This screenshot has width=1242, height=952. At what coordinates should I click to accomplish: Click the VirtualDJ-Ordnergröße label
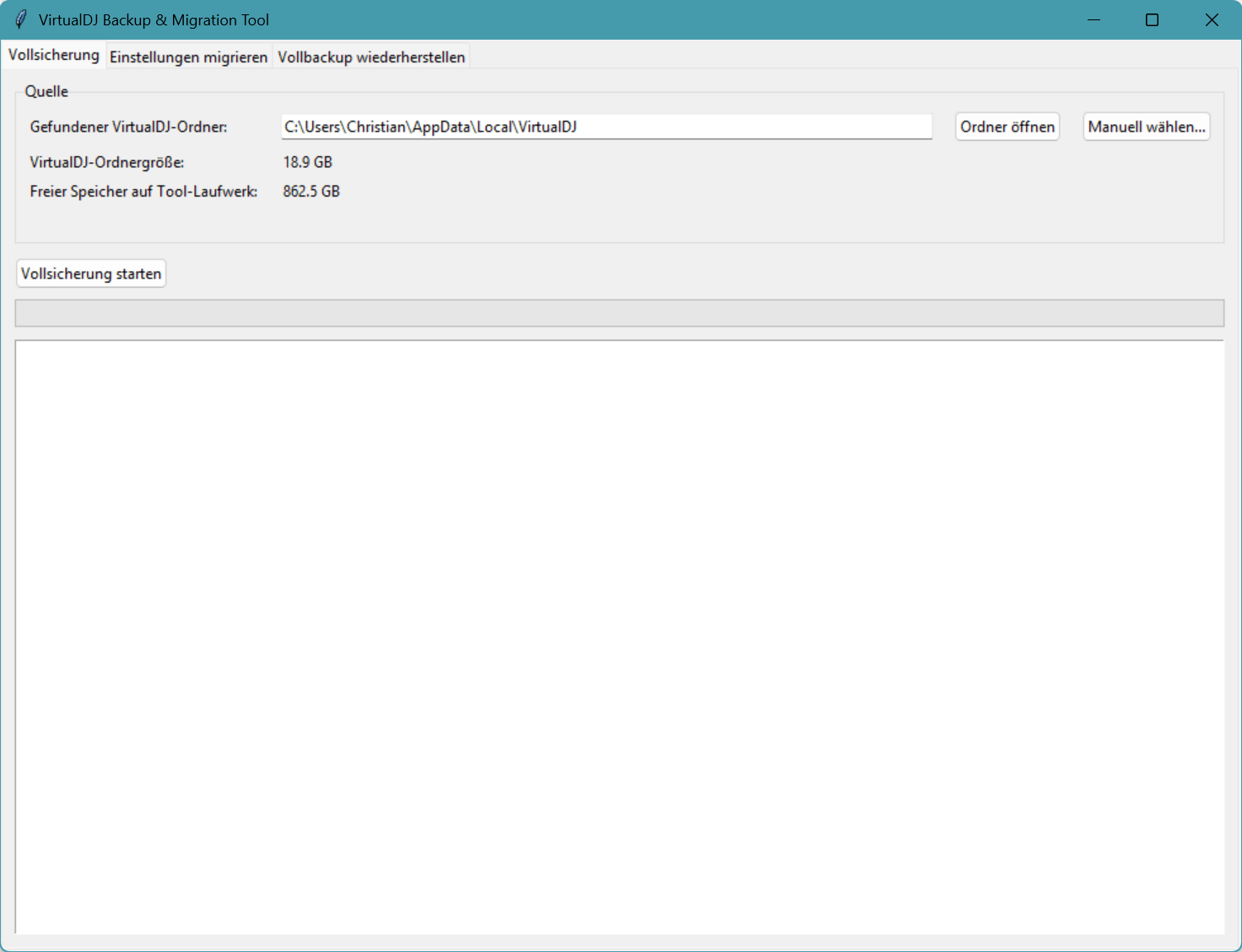[x=107, y=162]
